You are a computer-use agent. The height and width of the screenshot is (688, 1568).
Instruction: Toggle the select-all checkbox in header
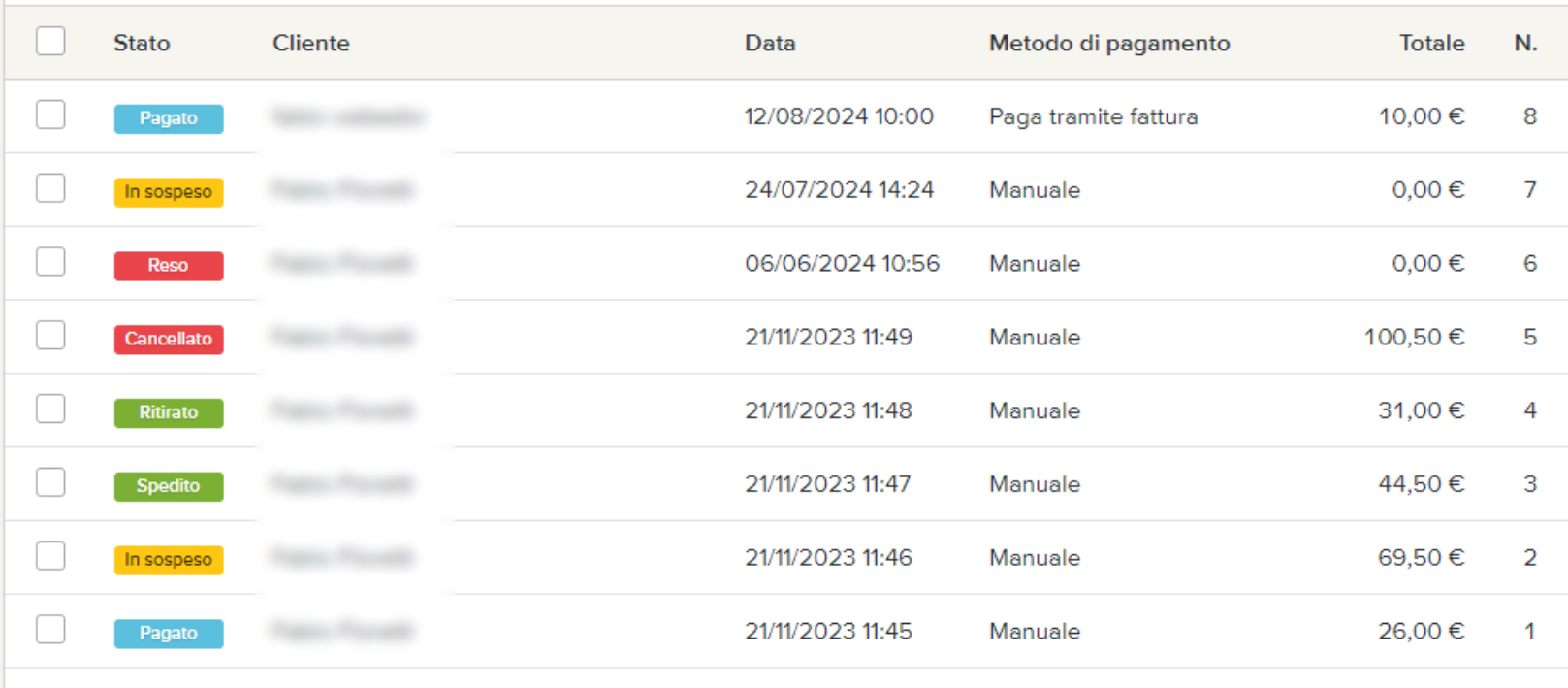coord(50,42)
